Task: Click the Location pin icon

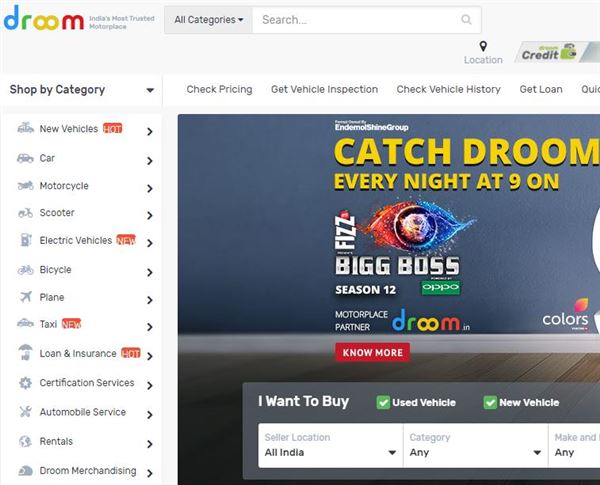Action: pyautogui.click(x=483, y=46)
